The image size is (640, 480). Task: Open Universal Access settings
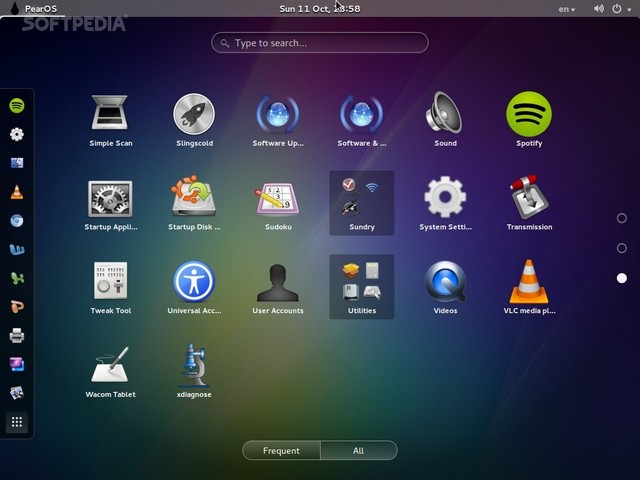[194, 287]
